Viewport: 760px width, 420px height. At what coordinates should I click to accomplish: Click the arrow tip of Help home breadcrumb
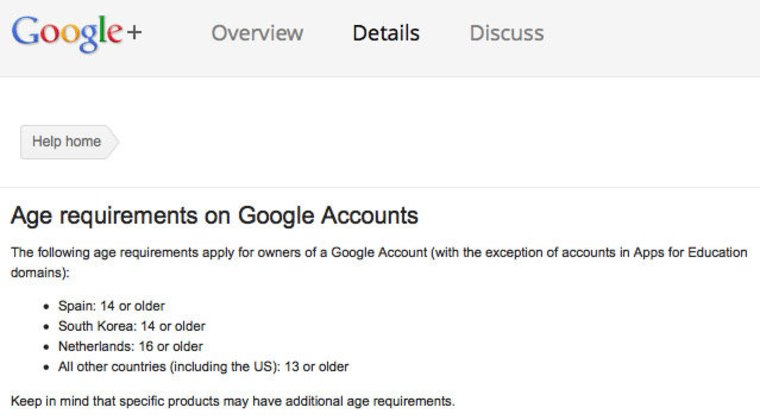113,141
